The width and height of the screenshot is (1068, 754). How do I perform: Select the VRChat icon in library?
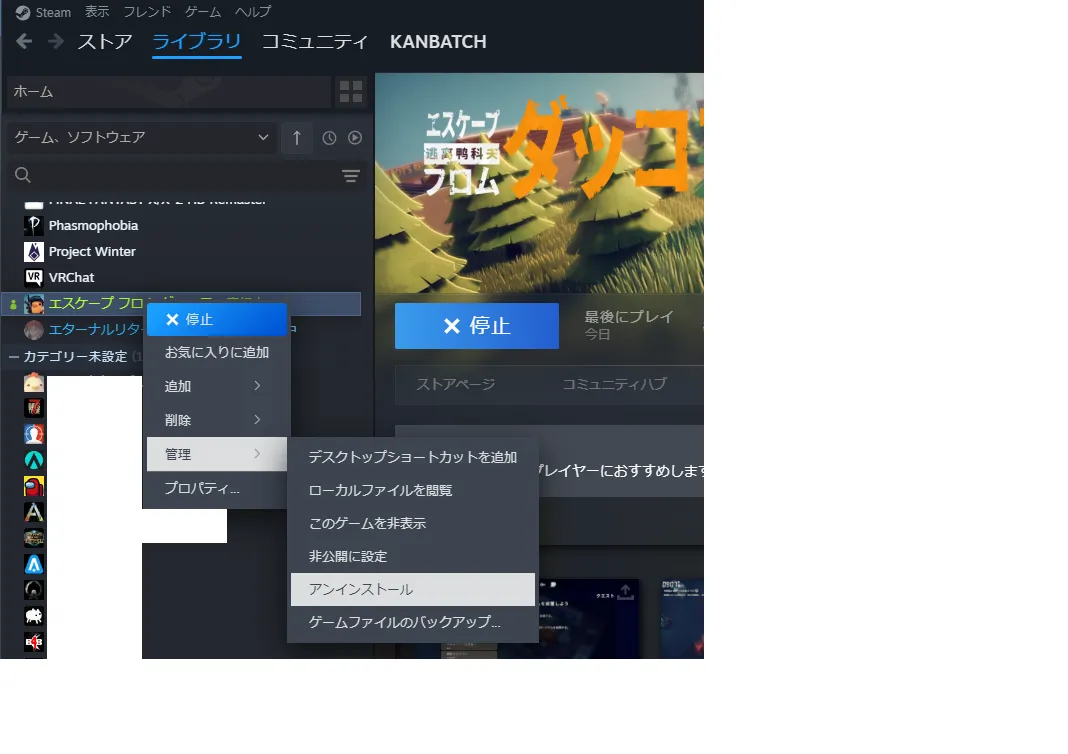coord(34,278)
